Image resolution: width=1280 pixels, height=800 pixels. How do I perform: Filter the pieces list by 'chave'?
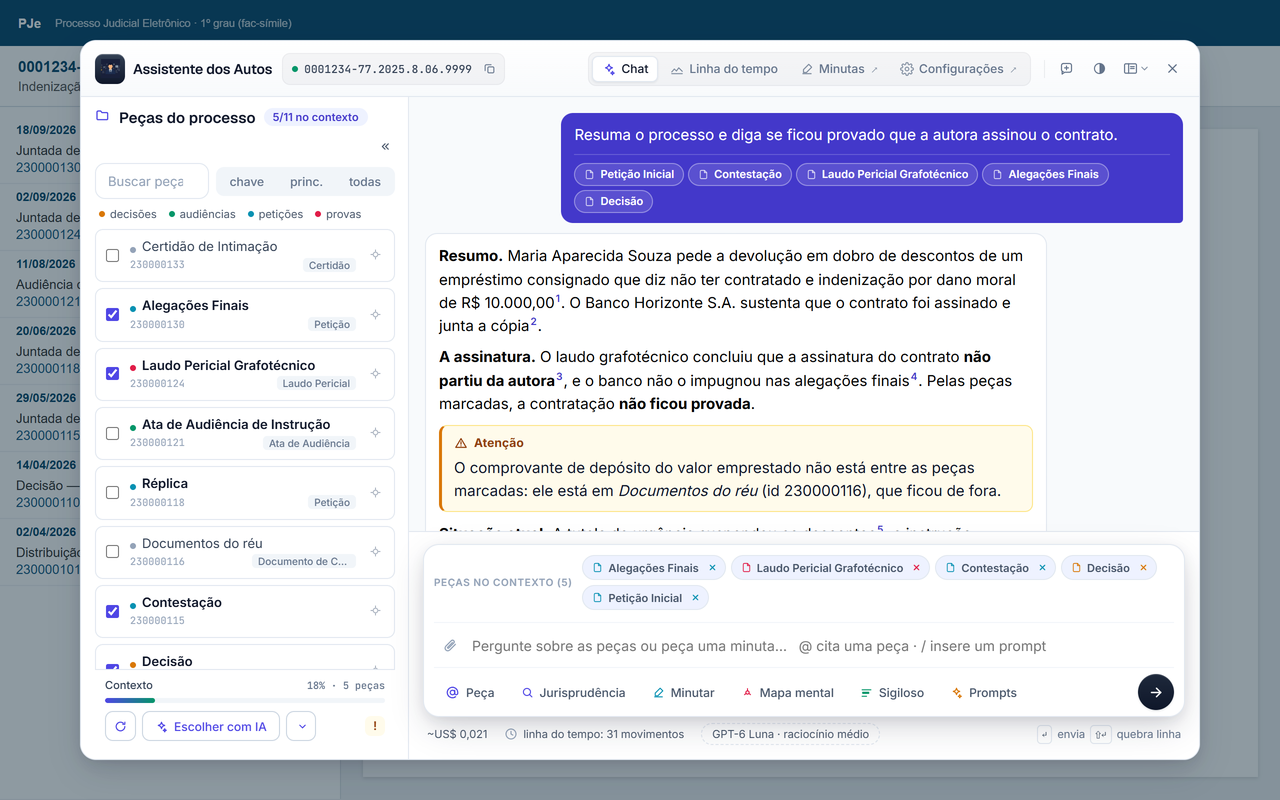click(x=247, y=182)
